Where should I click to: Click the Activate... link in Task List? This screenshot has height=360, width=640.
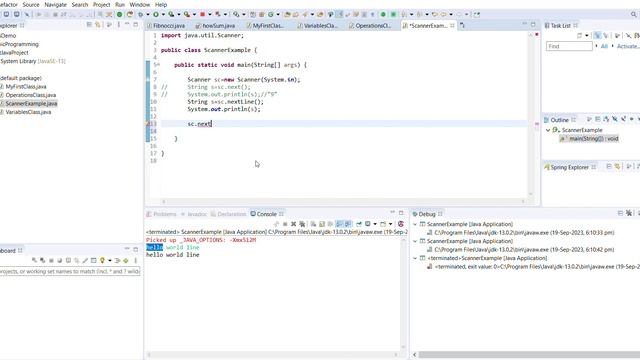[x=628, y=46]
